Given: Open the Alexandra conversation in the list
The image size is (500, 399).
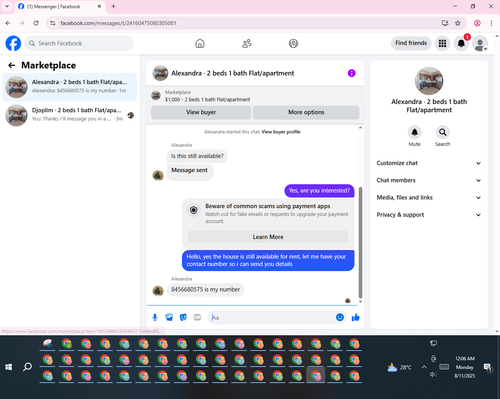Looking at the screenshot, I should pyautogui.click(x=70, y=87).
